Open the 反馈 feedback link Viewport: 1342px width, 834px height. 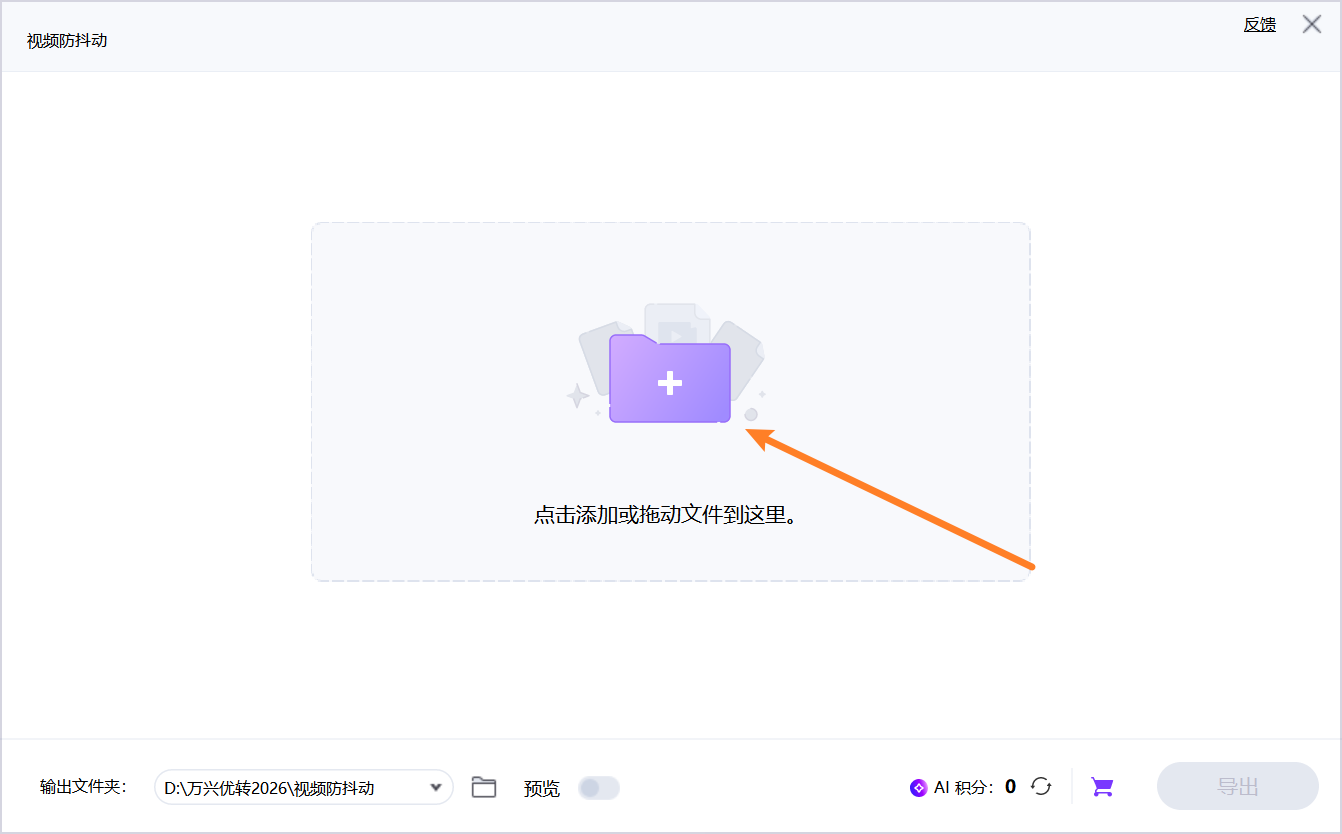click(x=1258, y=23)
